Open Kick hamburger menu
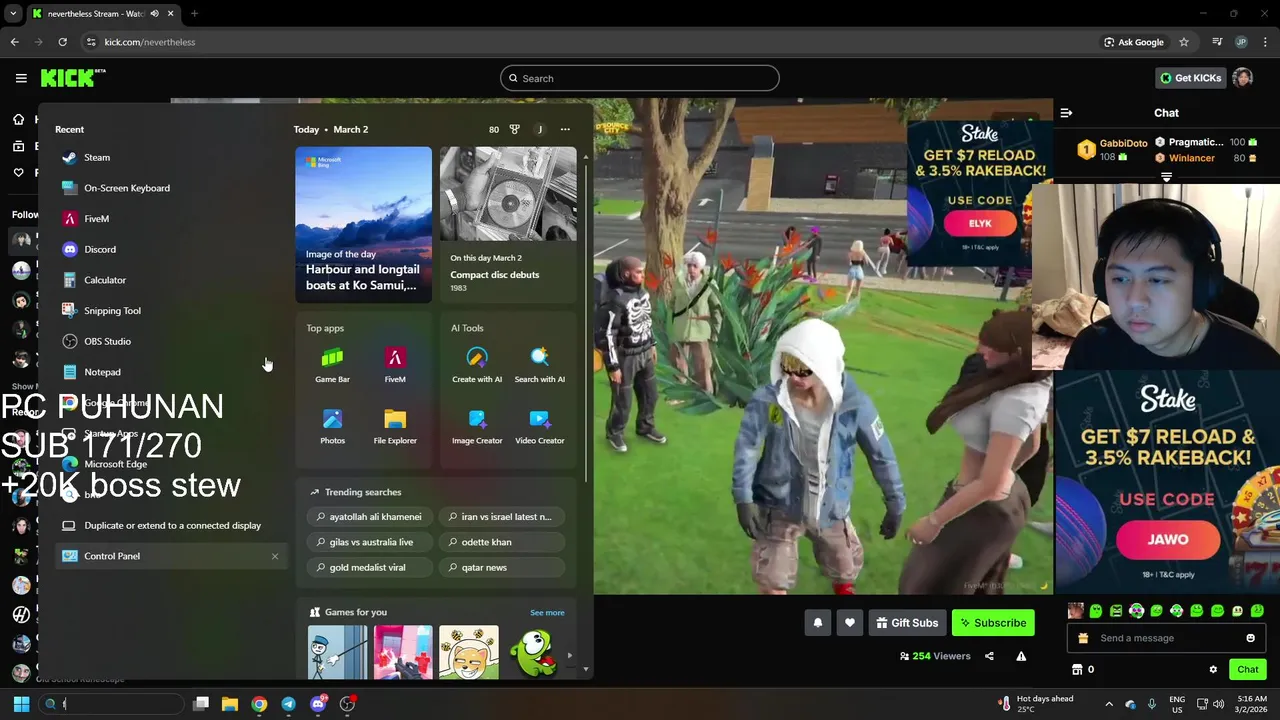This screenshot has height=720, width=1280. [21, 78]
